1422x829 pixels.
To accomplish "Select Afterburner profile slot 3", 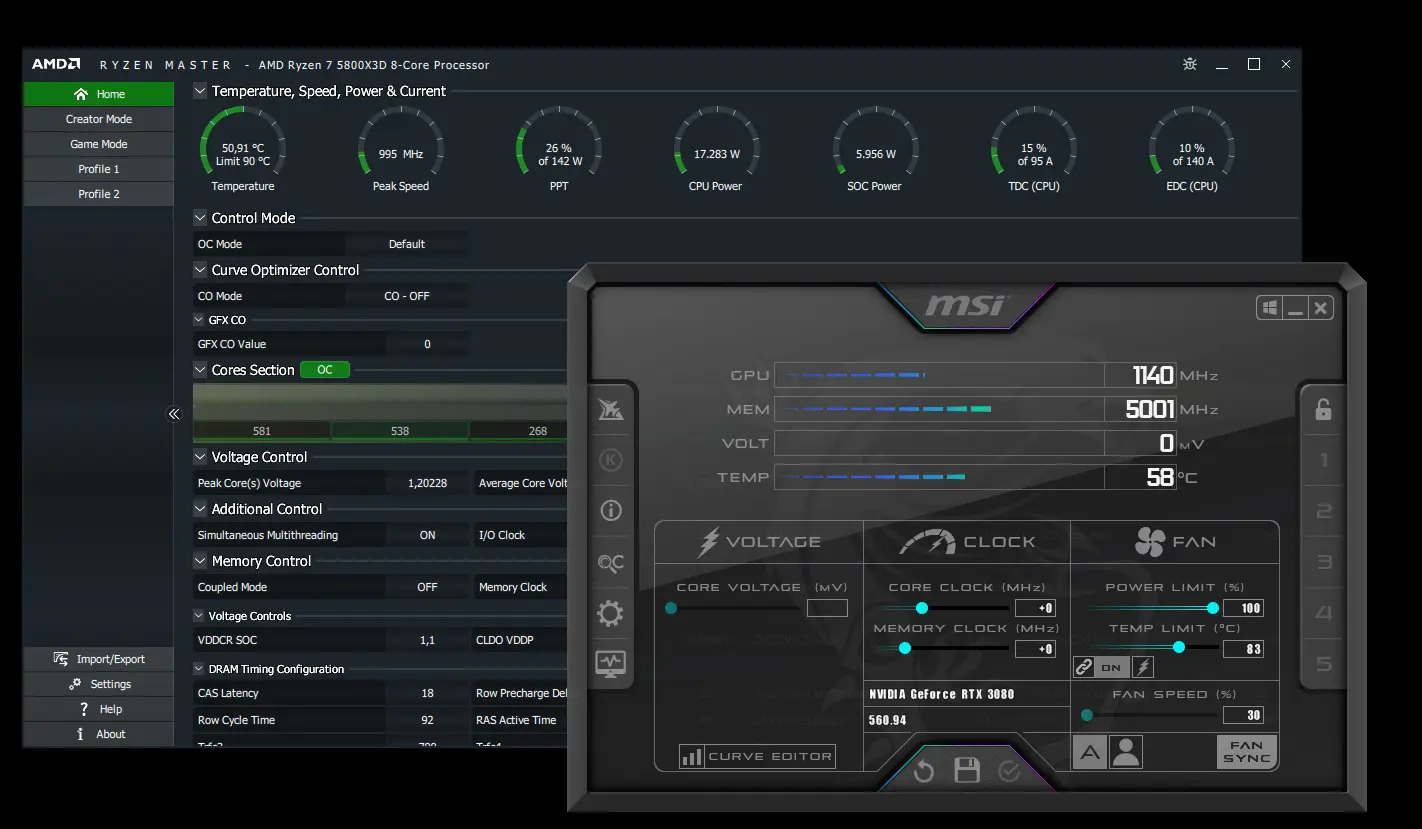I will coord(1323,562).
